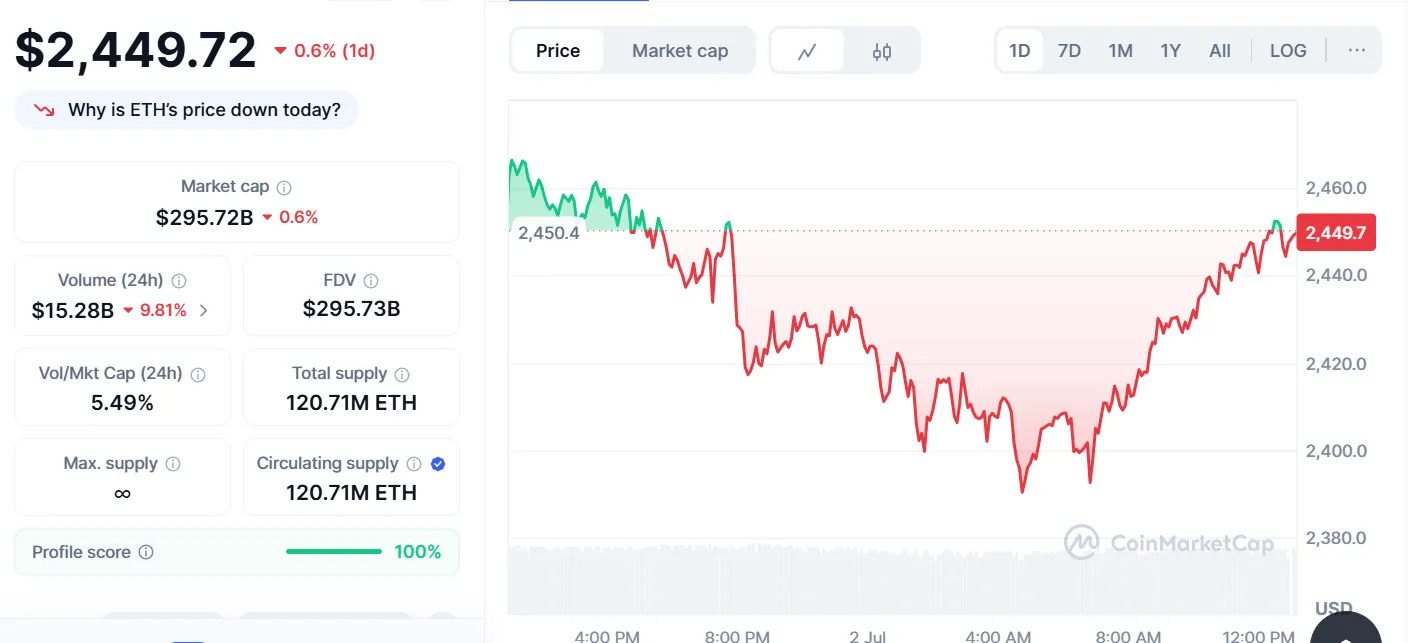
Task: Switch to line chart view icon
Action: [807, 51]
